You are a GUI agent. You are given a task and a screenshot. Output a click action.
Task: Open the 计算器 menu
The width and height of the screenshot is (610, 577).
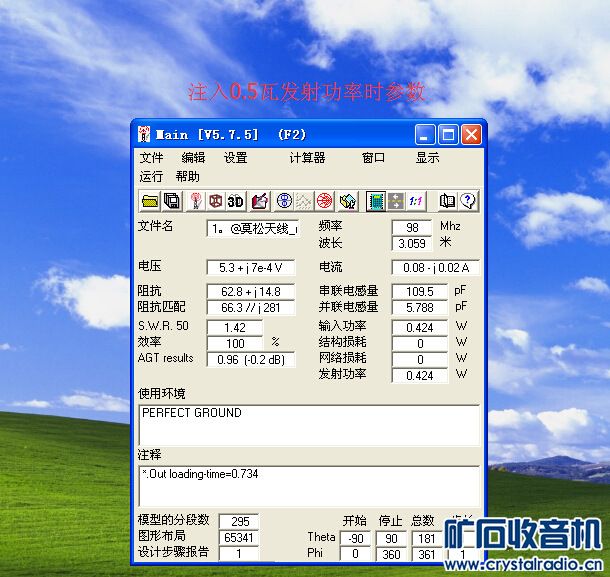[307, 158]
